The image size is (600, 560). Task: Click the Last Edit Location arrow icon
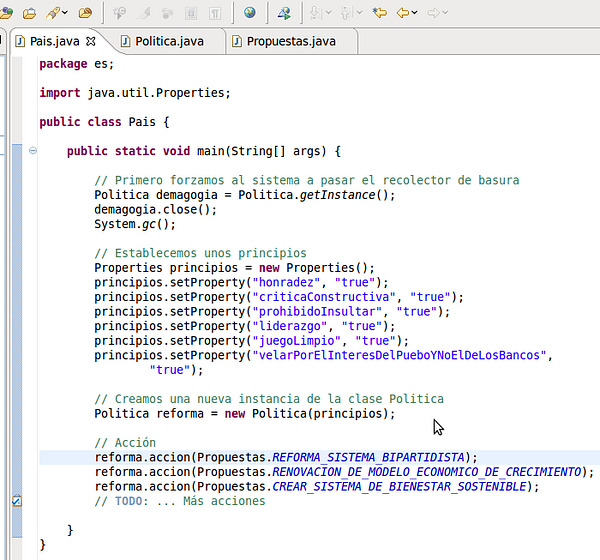(379, 13)
